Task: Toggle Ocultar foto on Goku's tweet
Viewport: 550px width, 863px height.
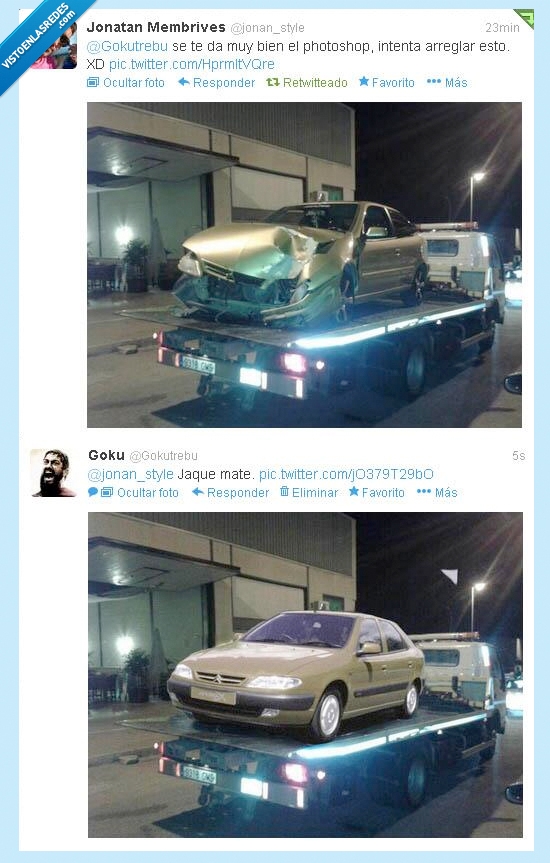Action: tap(140, 493)
